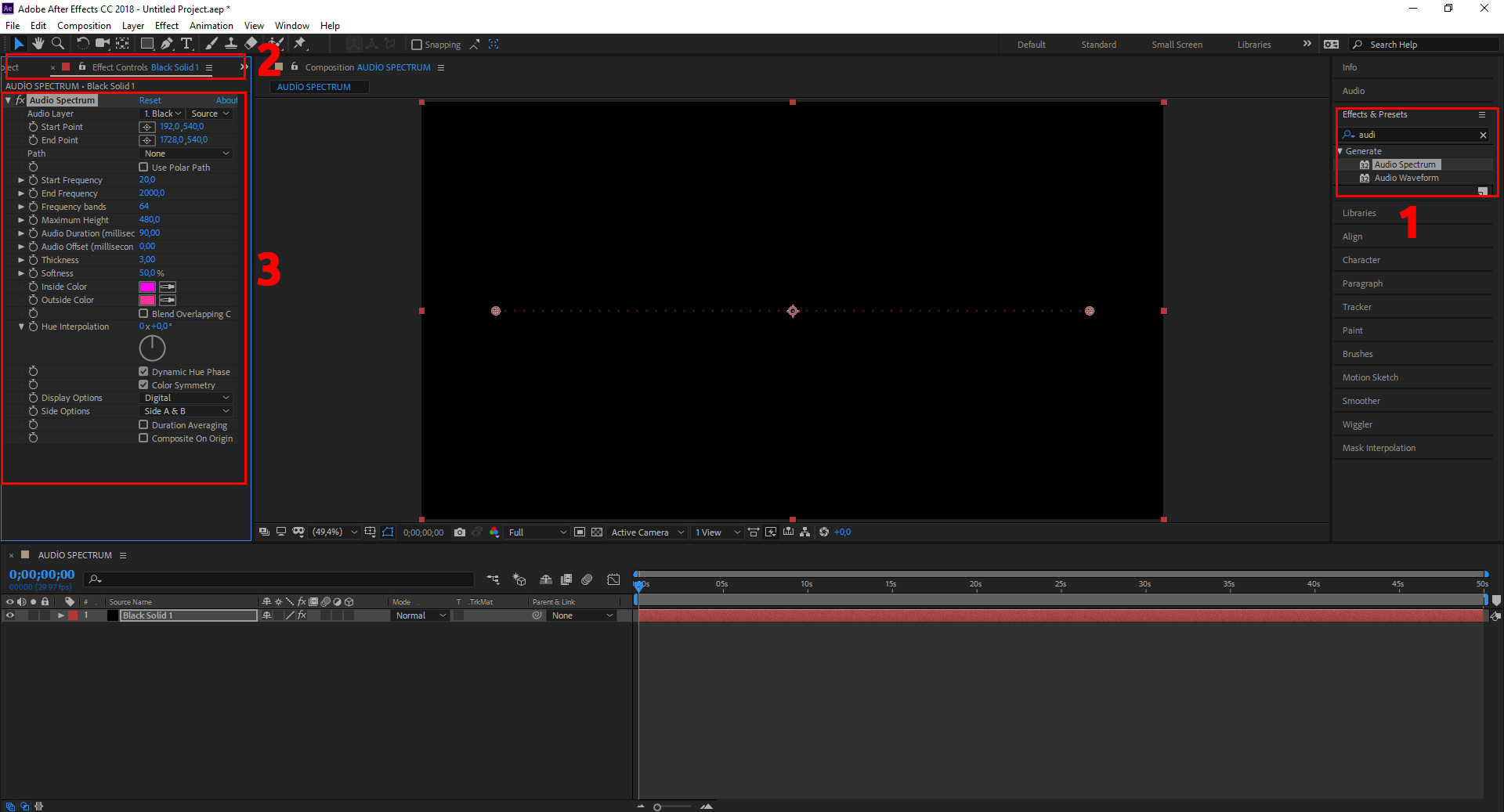The height and width of the screenshot is (812, 1504).
Task: Clear the Effects & Presets search
Action: (x=1483, y=135)
